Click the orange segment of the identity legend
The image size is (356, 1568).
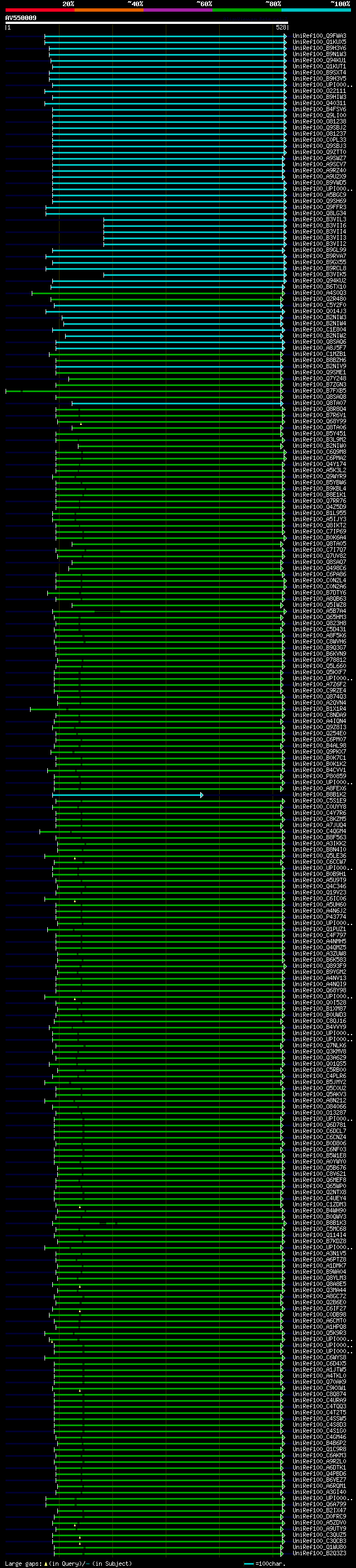(x=109, y=10)
